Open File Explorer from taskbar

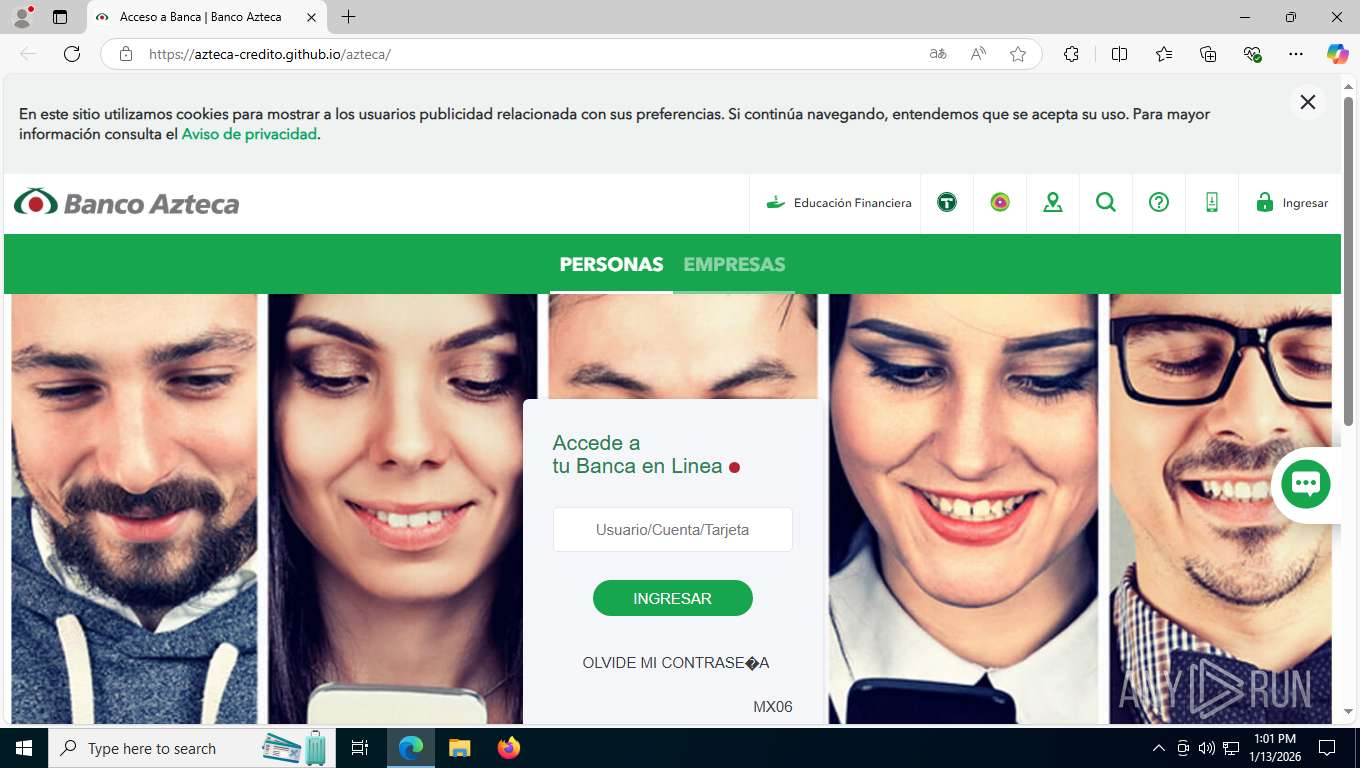pyautogui.click(x=459, y=748)
